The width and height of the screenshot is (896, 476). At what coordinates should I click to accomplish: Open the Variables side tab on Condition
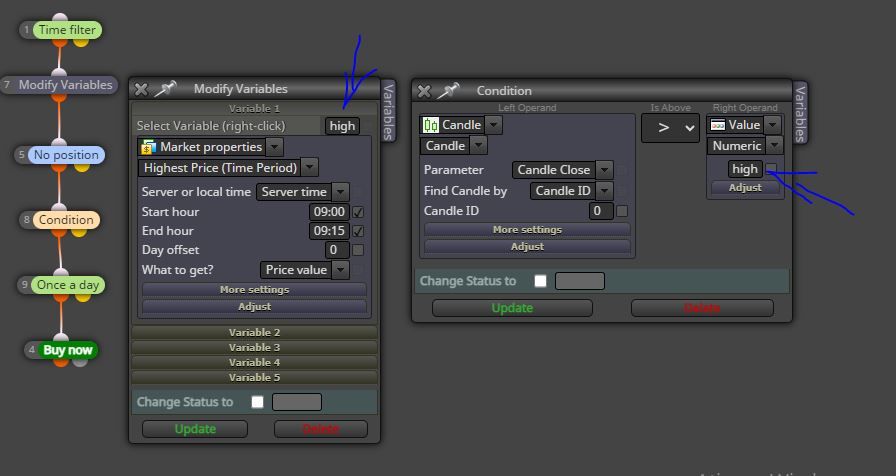click(x=800, y=113)
